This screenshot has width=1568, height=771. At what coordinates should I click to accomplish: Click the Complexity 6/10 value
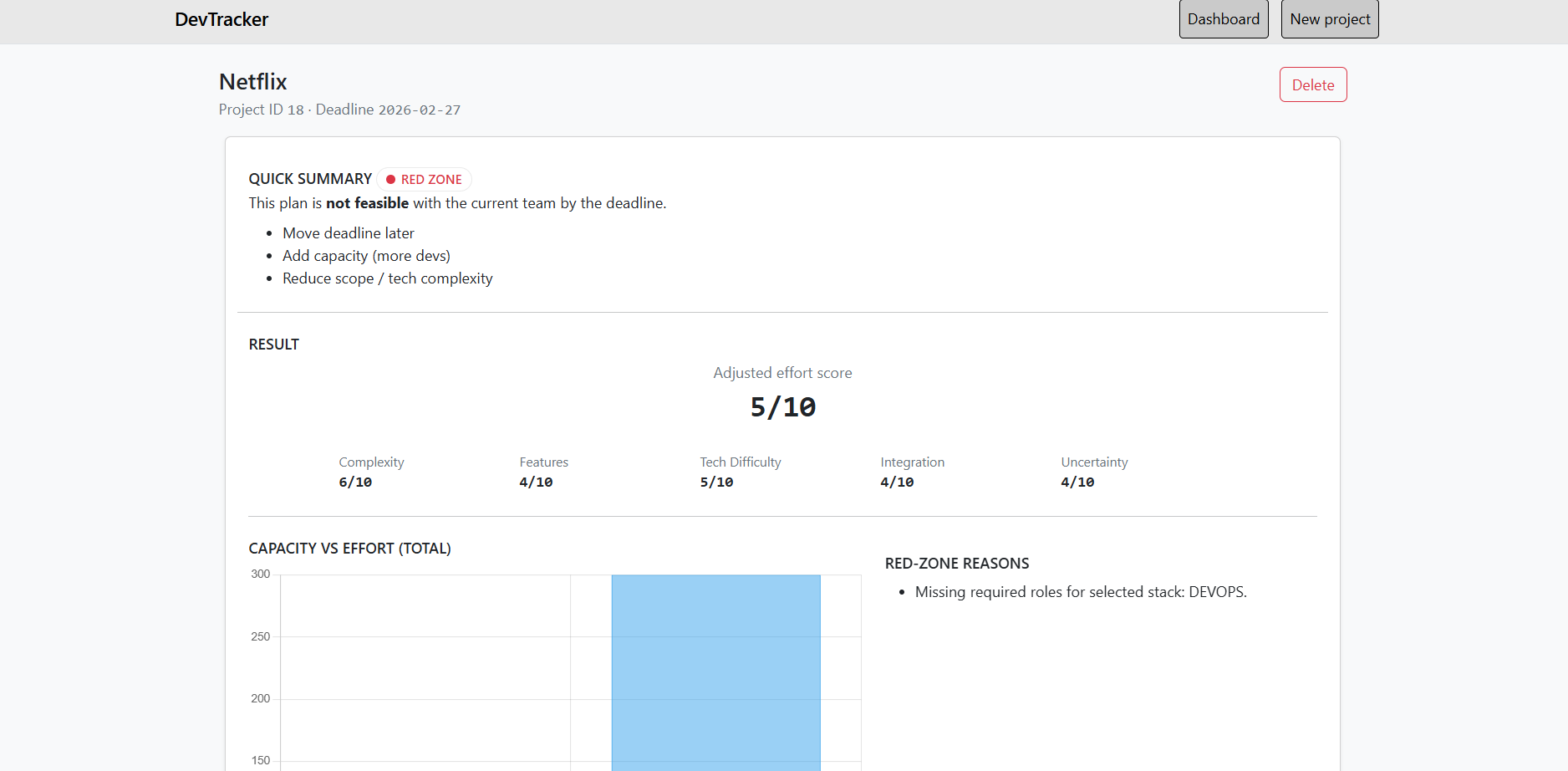coord(355,483)
